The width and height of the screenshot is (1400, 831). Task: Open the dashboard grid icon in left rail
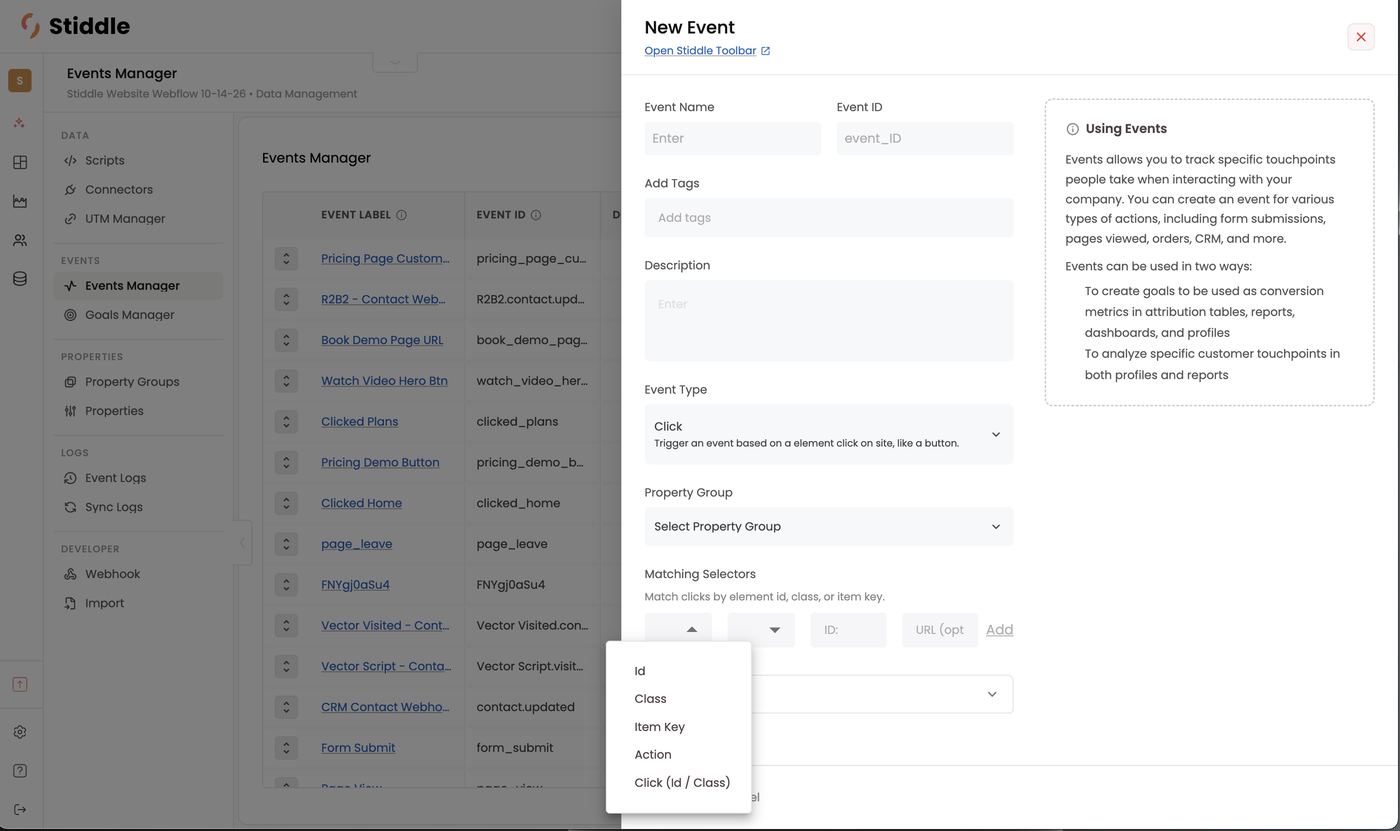[x=20, y=162]
